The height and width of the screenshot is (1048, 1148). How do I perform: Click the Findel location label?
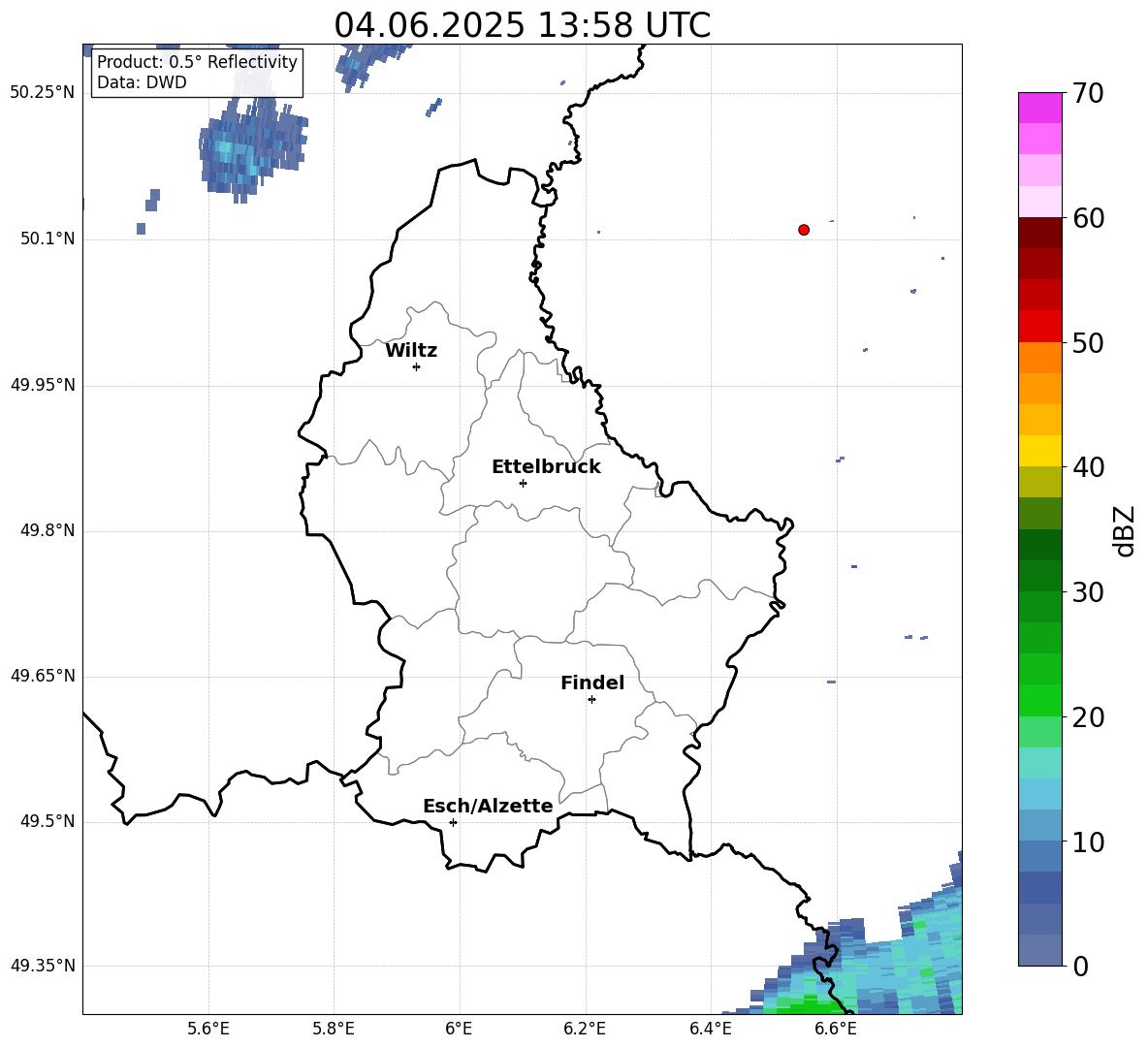tap(592, 683)
